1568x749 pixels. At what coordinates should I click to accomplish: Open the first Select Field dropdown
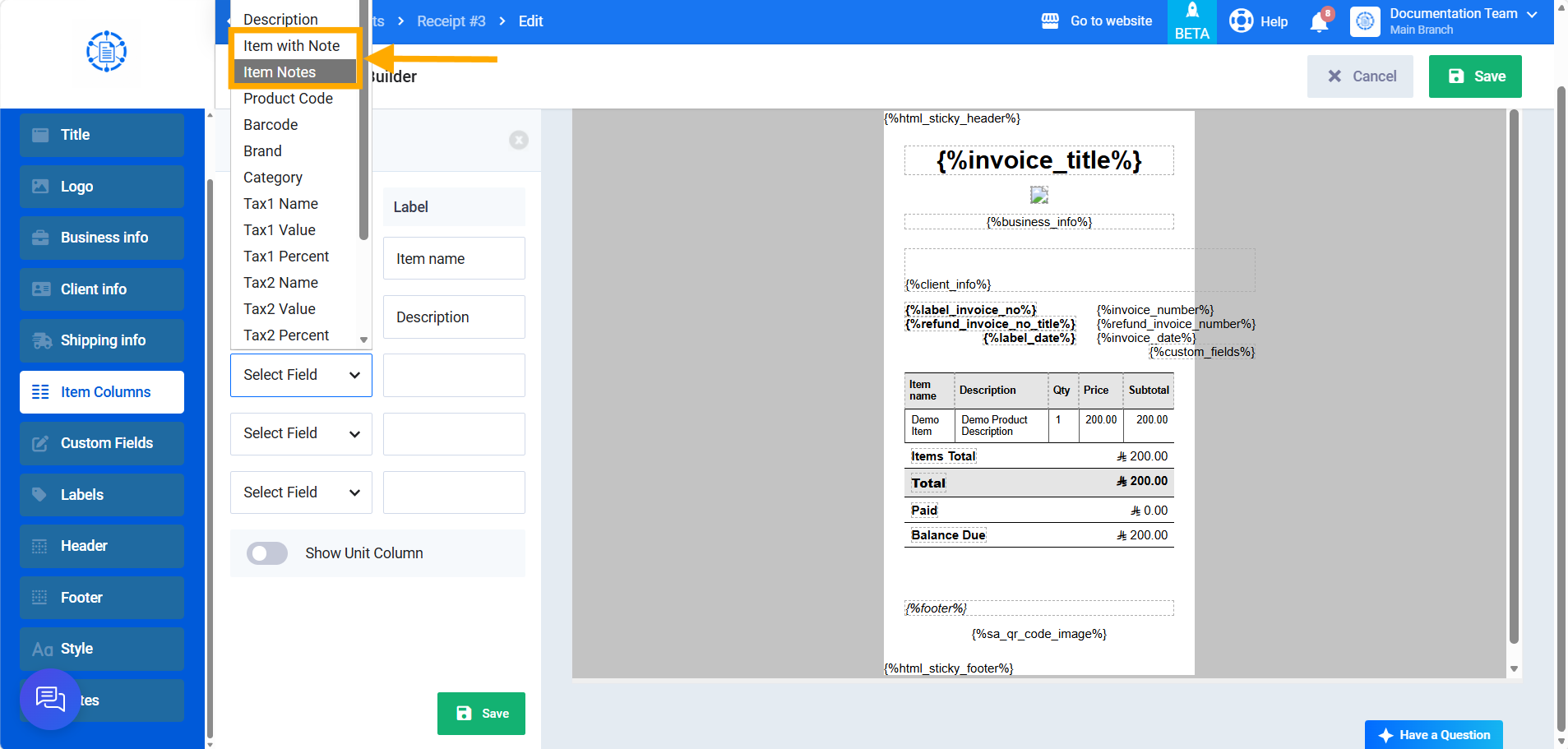tap(301, 375)
